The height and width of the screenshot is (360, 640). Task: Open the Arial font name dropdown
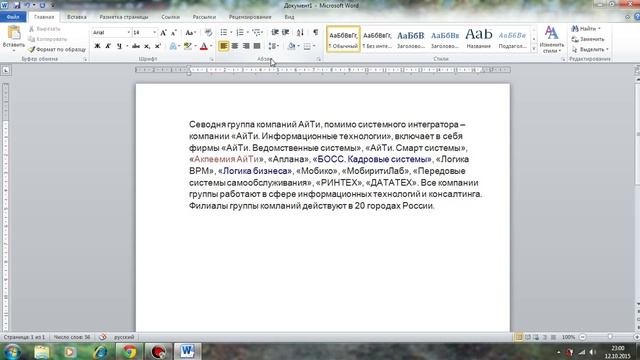[129, 32]
